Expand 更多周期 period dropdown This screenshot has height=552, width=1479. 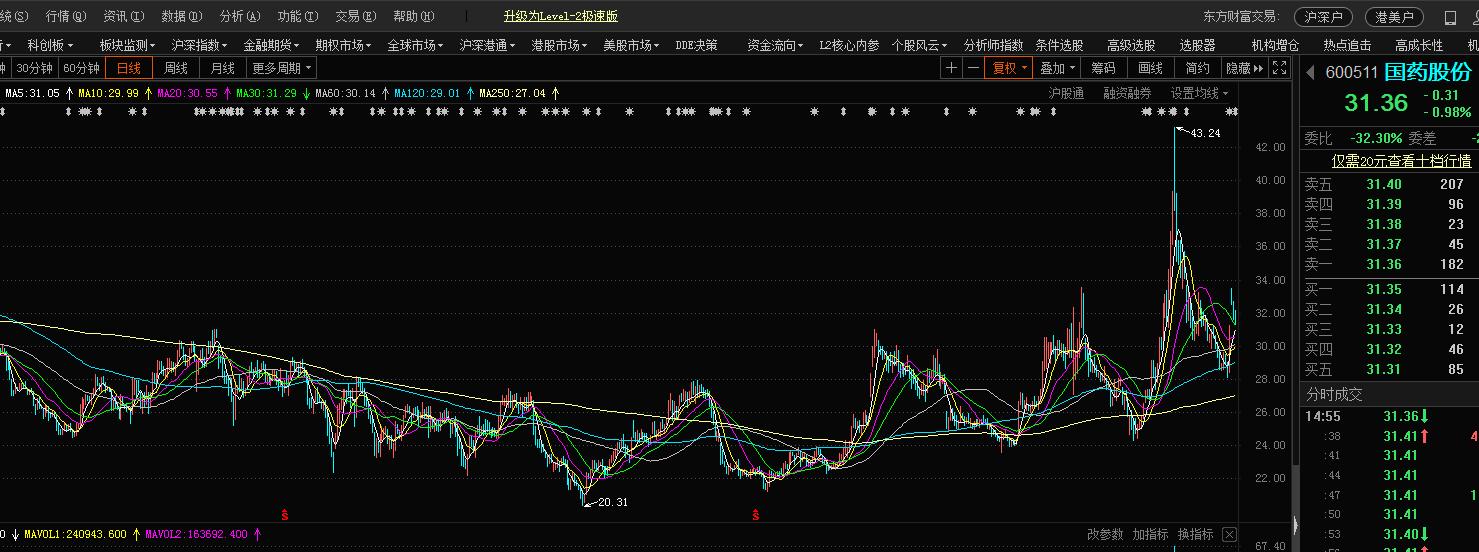(x=281, y=68)
